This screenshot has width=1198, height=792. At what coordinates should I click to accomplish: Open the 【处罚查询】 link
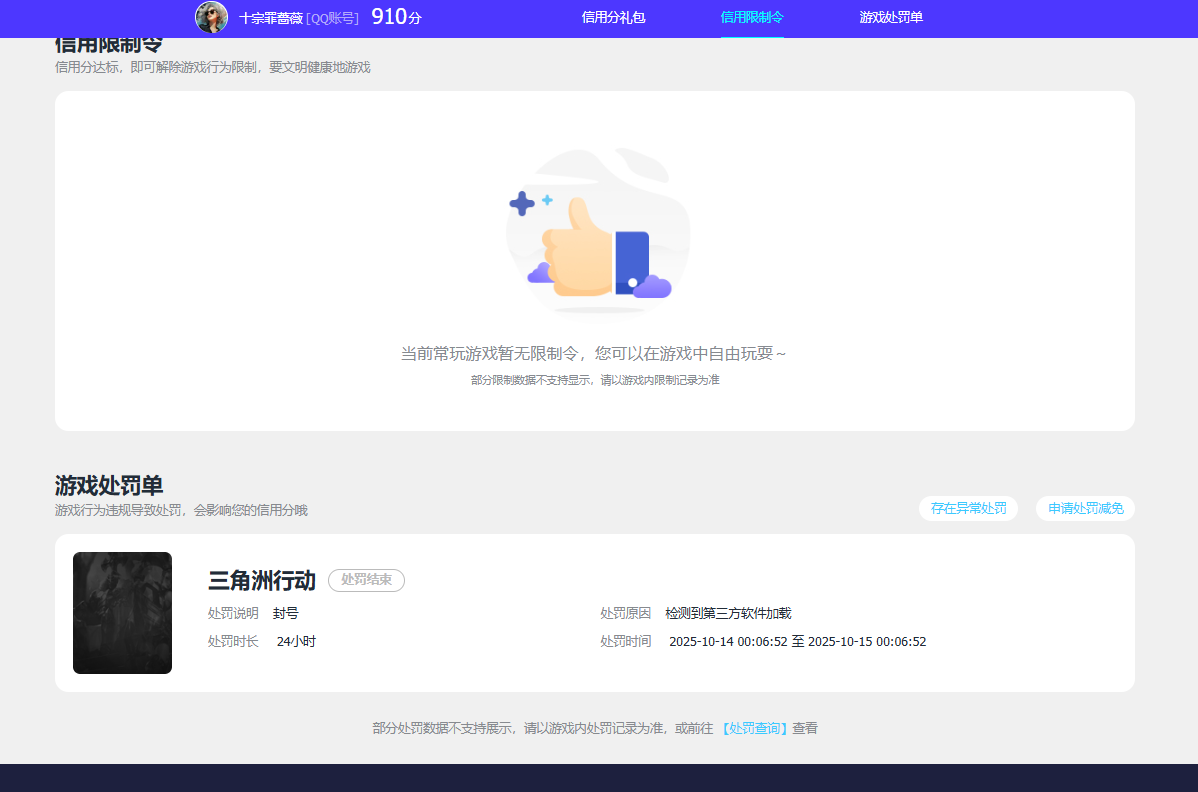[x=753, y=728]
